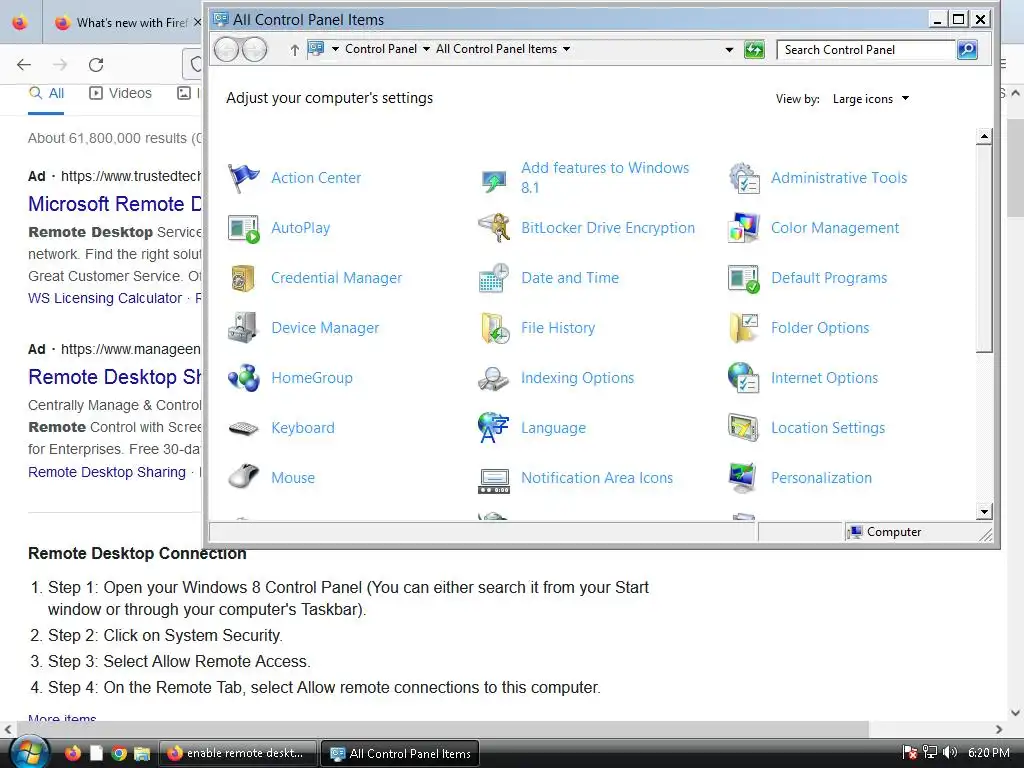
Task: Click the Control Panel scroll down arrow
Action: pyautogui.click(x=984, y=511)
